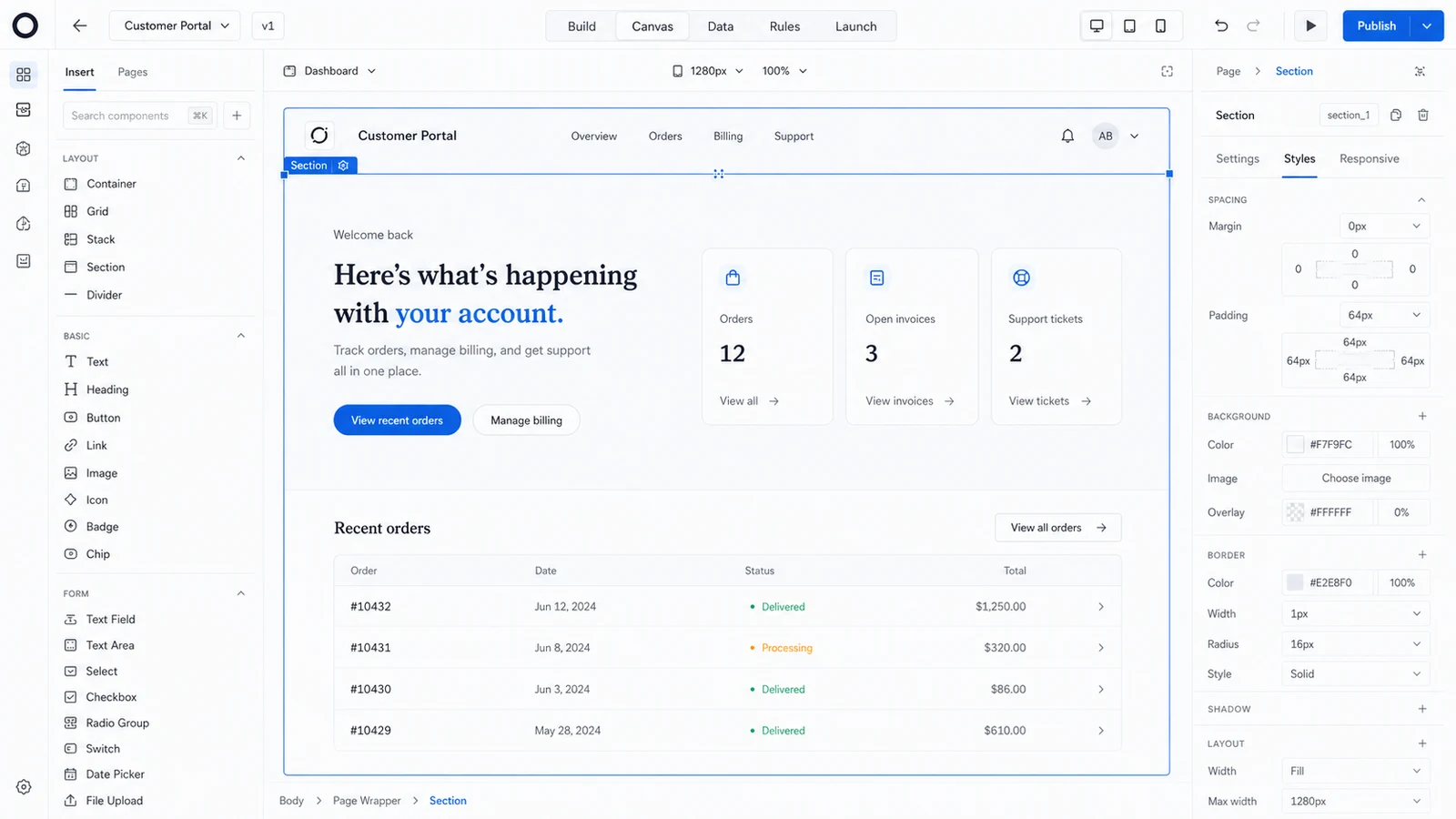Switch to mobile preview device icon
The height and width of the screenshot is (819, 1456).
[x=1160, y=25]
